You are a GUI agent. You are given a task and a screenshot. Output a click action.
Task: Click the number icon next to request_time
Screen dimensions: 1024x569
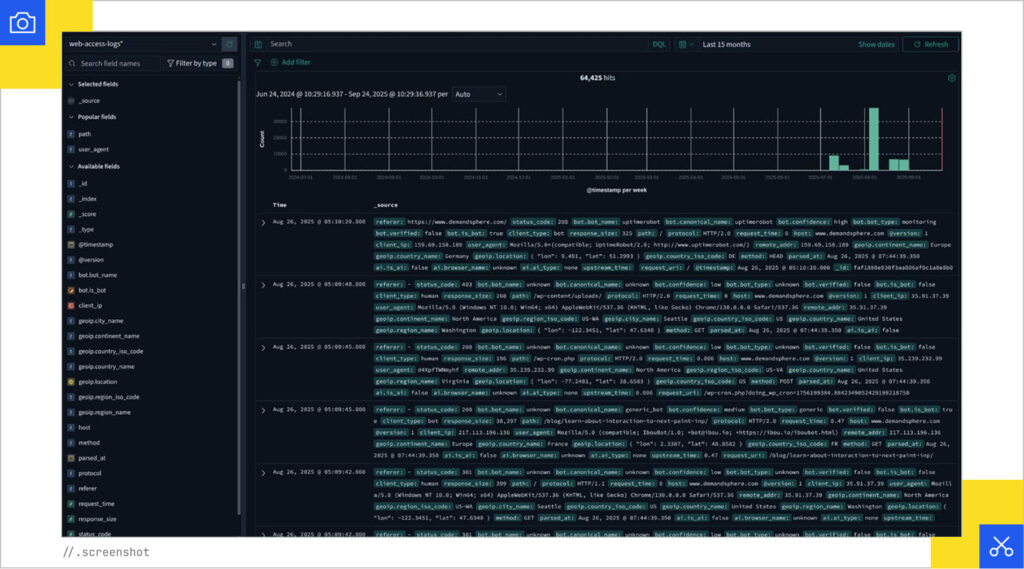pyautogui.click(x=71, y=504)
